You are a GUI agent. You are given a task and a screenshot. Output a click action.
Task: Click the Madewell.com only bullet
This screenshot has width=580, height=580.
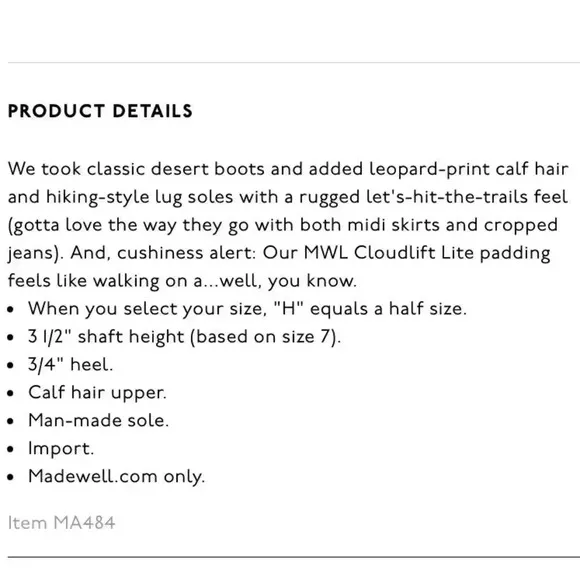click(117, 476)
